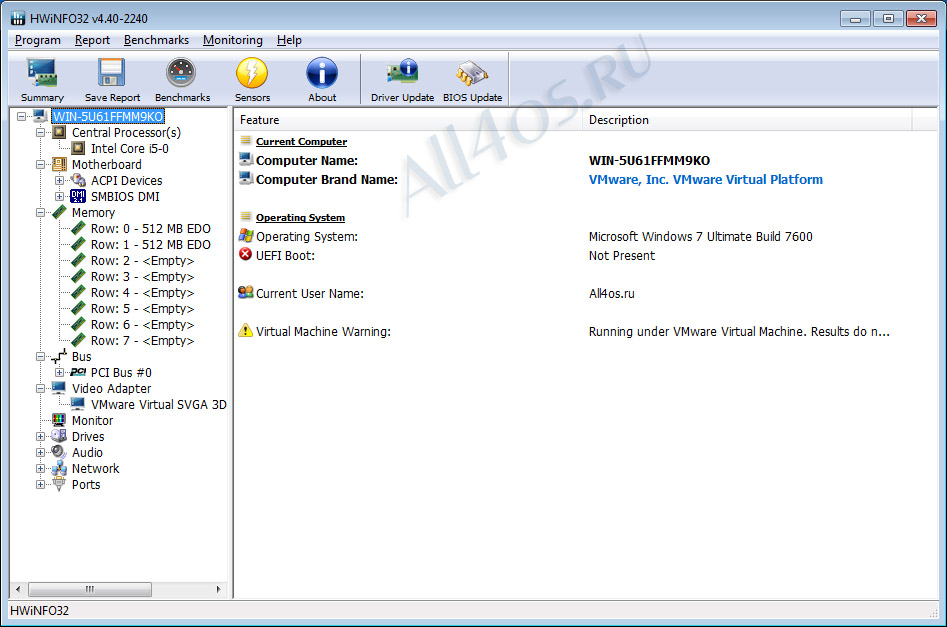947x627 pixels.
Task: Open Sensors via the lightning icon
Action: point(252,72)
